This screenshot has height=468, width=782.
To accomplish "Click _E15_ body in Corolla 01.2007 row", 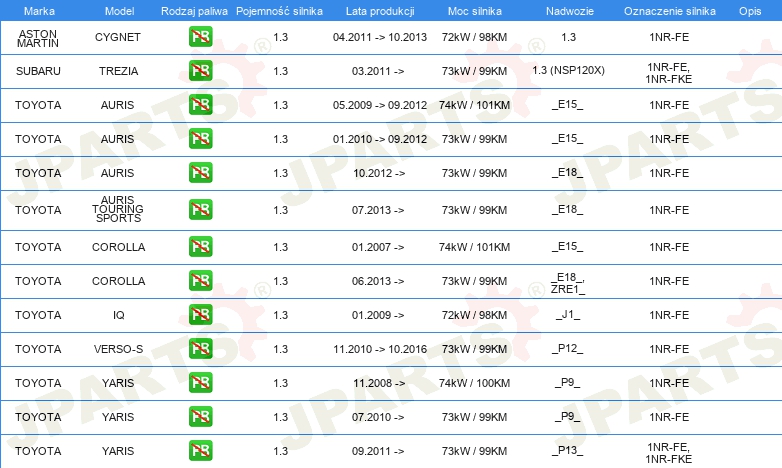I will click(568, 246).
